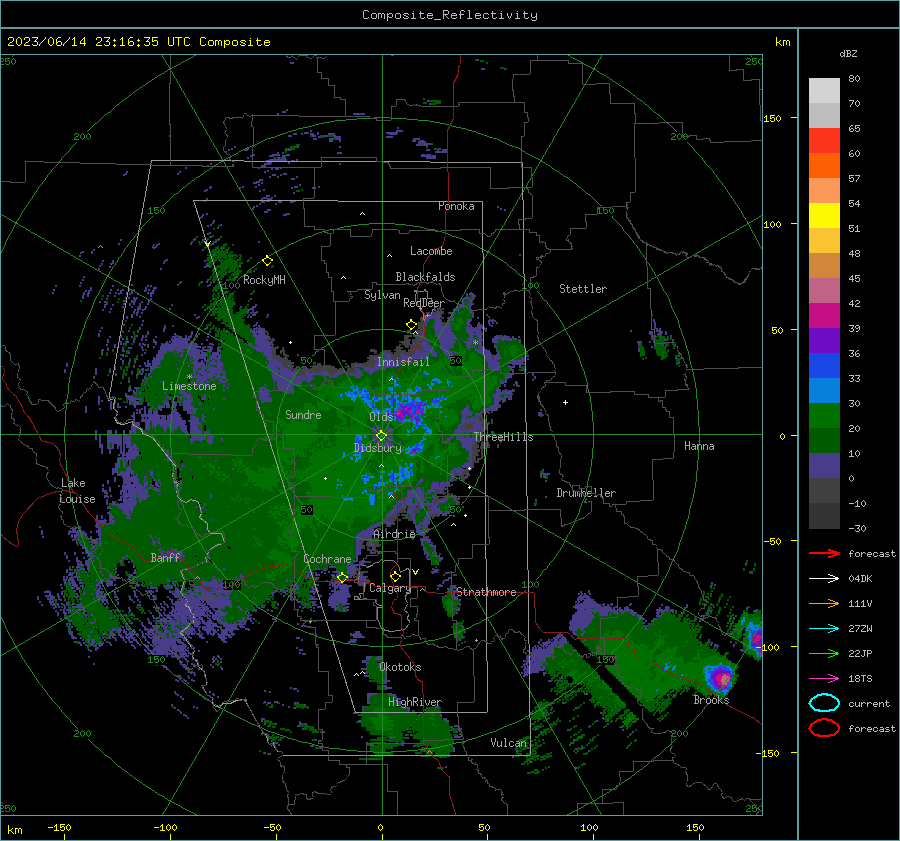Screen dimensions: 900x841
Task: Click the slate purple 10 dBZ swatch
Action: 824,466
